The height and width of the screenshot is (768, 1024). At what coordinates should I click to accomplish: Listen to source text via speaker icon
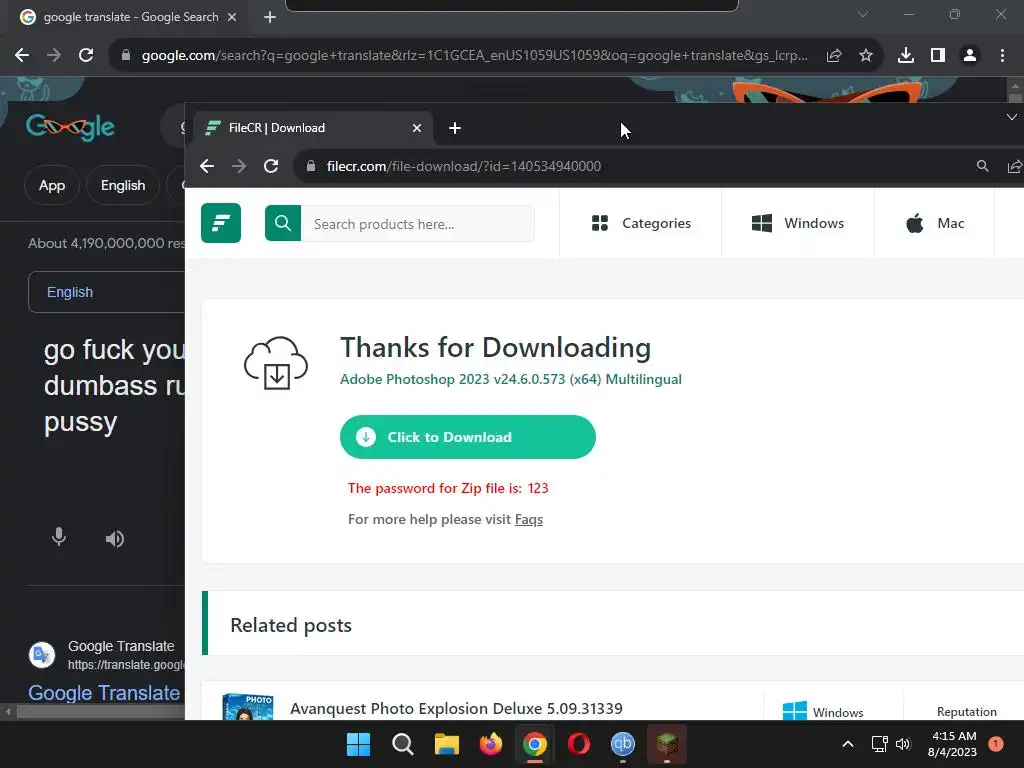(115, 539)
